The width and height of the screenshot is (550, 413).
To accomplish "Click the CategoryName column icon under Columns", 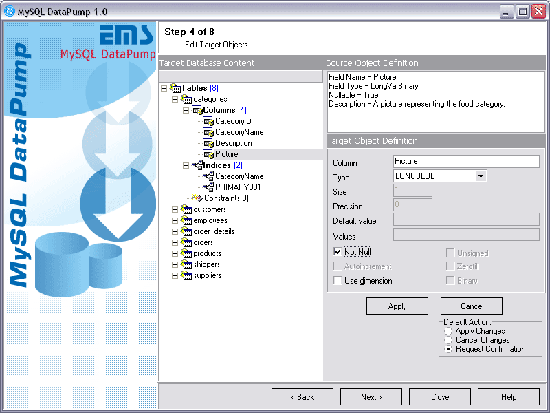I will click(208, 132).
